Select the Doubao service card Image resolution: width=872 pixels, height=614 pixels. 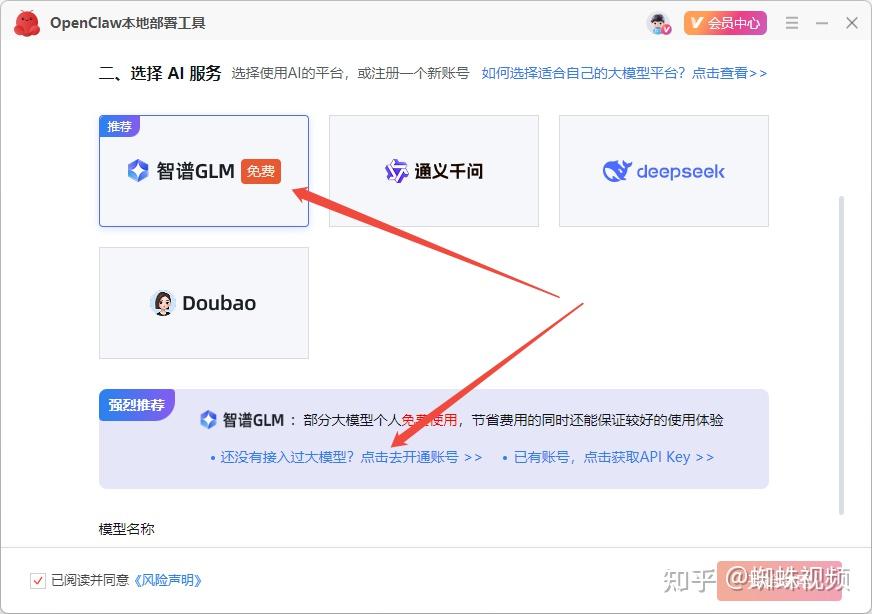204,303
